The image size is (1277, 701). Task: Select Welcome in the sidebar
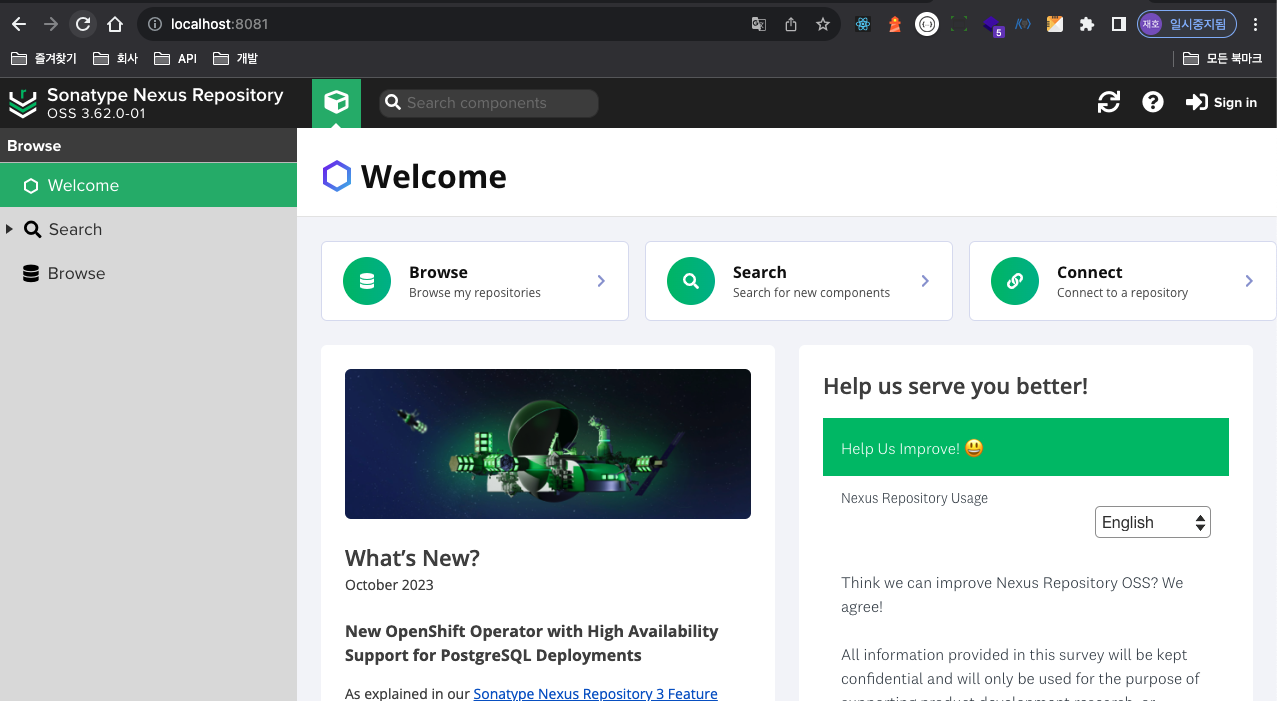coord(83,185)
